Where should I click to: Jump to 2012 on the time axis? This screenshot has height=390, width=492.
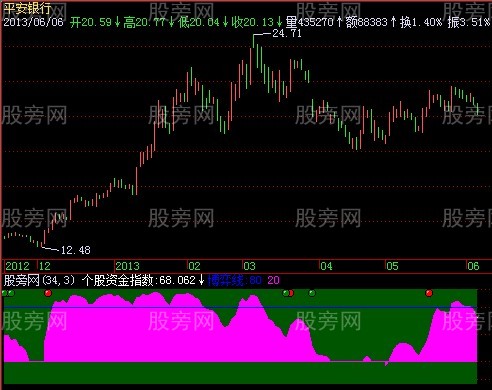[18, 266]
